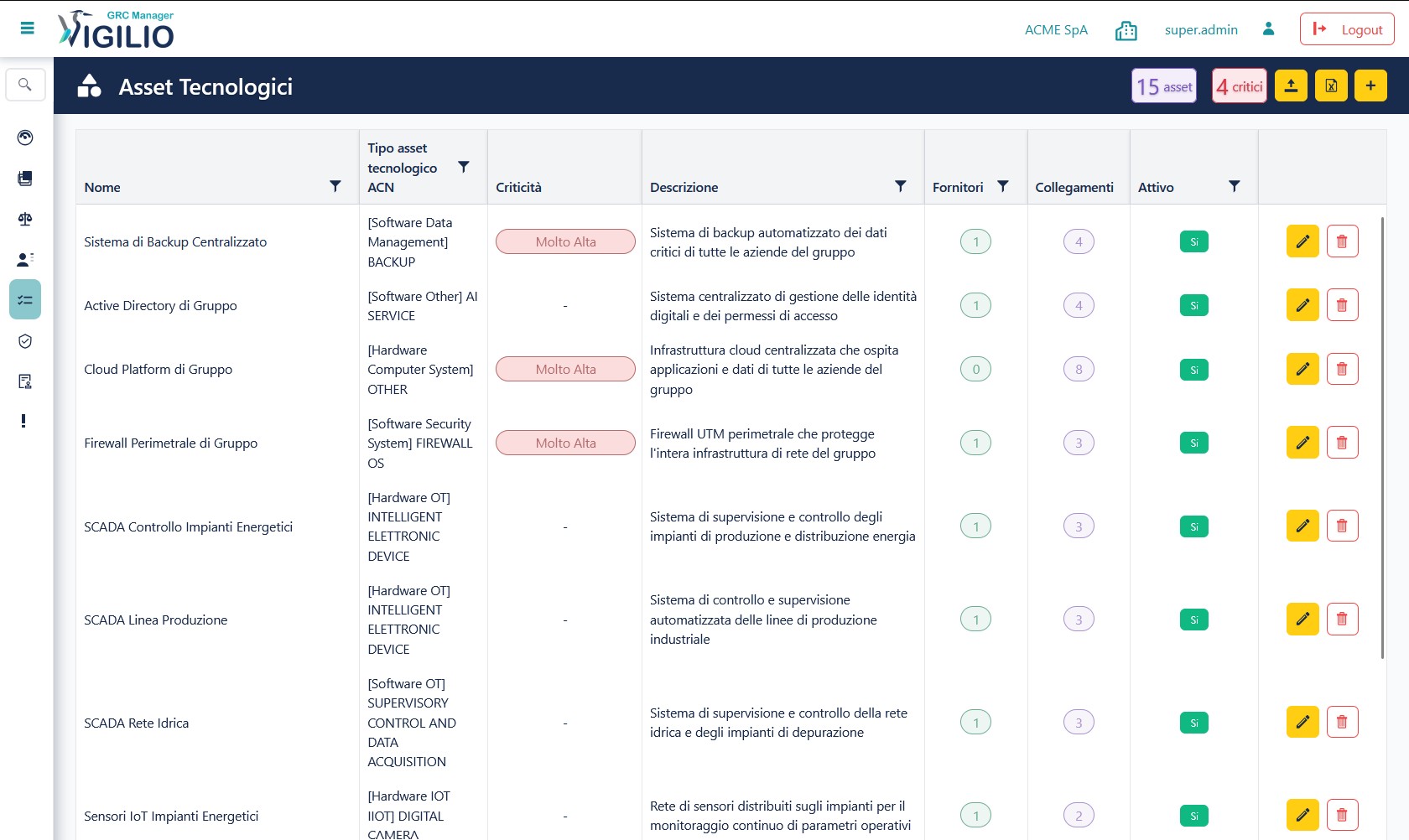Delete Sistema di Backup Centralizzato

1342,241
